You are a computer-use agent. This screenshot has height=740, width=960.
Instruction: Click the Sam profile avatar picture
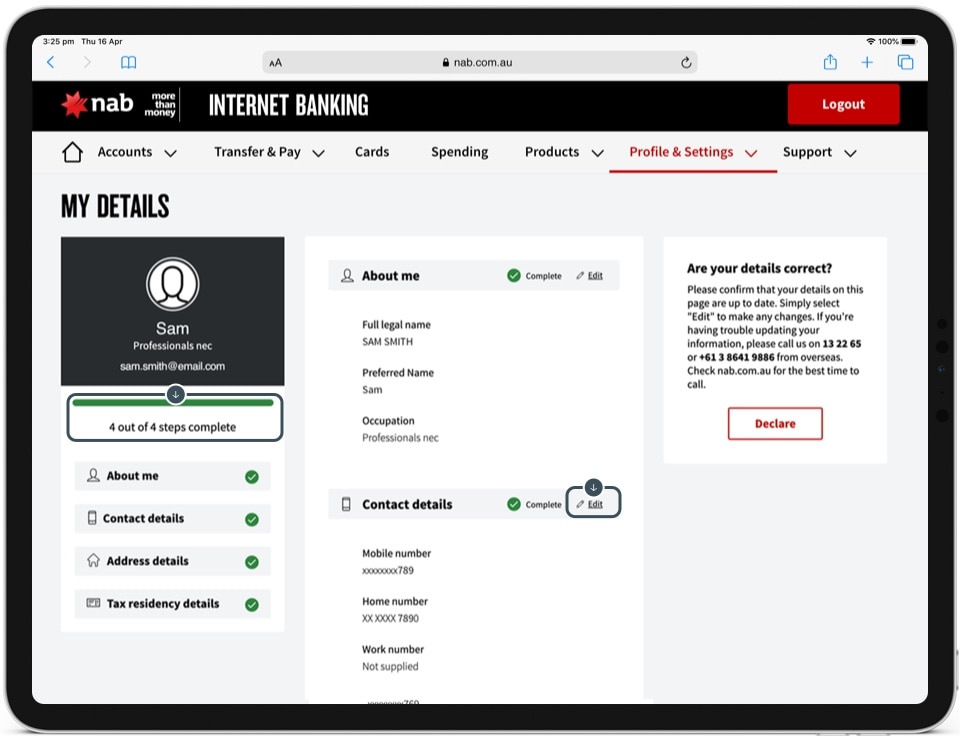pos(172,285)
